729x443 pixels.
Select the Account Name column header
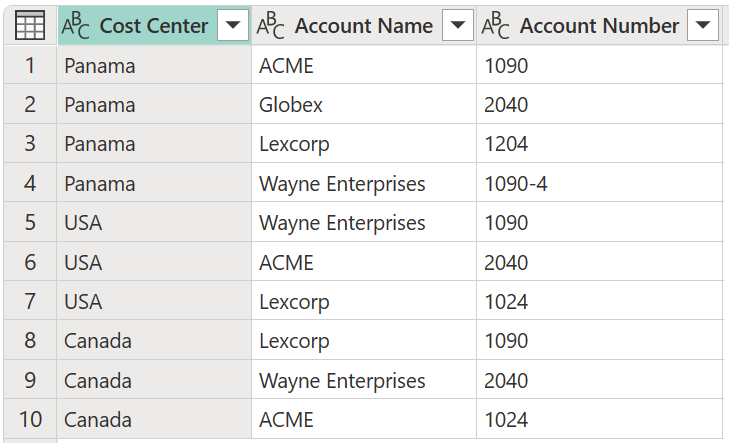point(364,26)
